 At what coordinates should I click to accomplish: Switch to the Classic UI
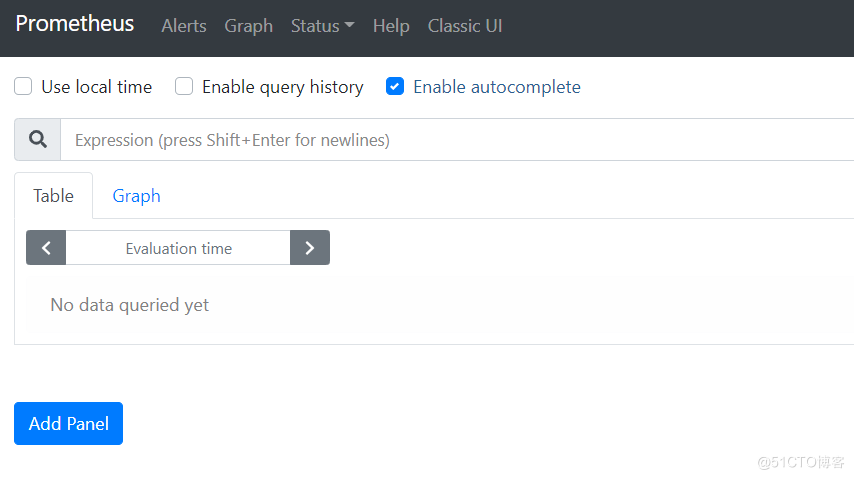coord(465,26)
